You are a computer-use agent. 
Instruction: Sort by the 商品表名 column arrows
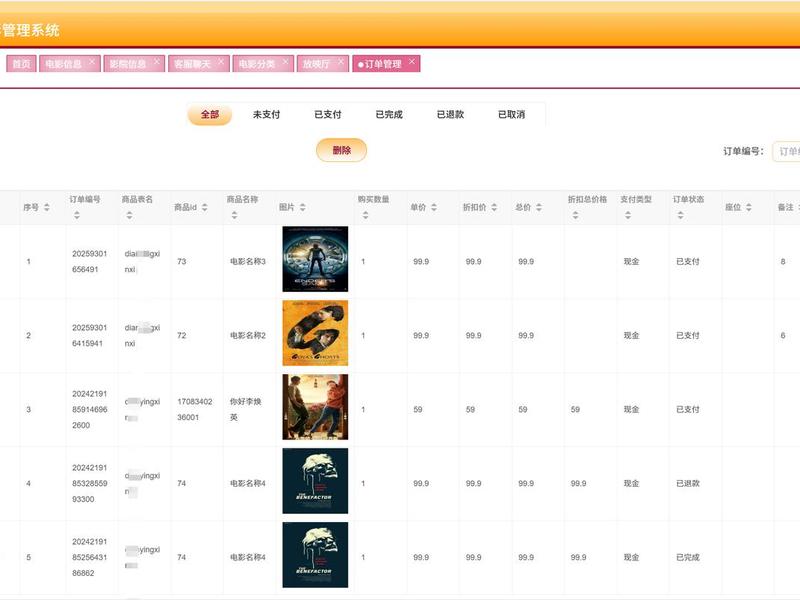click(129, 215)
